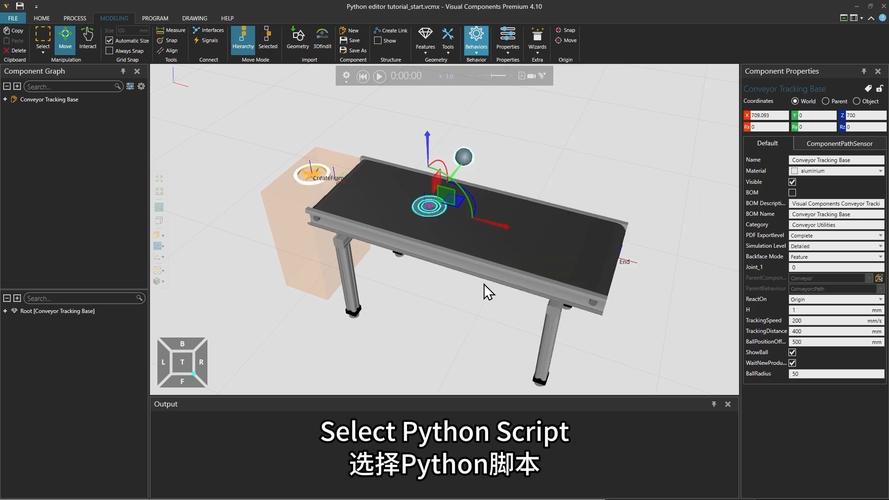The image size is (889, 500).
Task: Open the Properties ribbon menu
Action: 507,40
